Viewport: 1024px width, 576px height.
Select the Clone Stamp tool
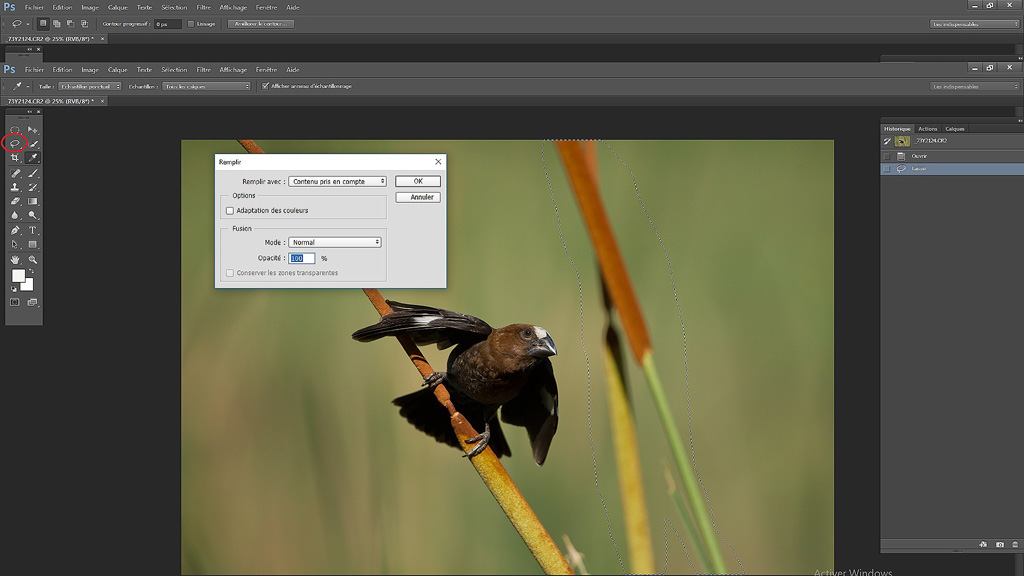pyautogui.click(x=15, y=187)
